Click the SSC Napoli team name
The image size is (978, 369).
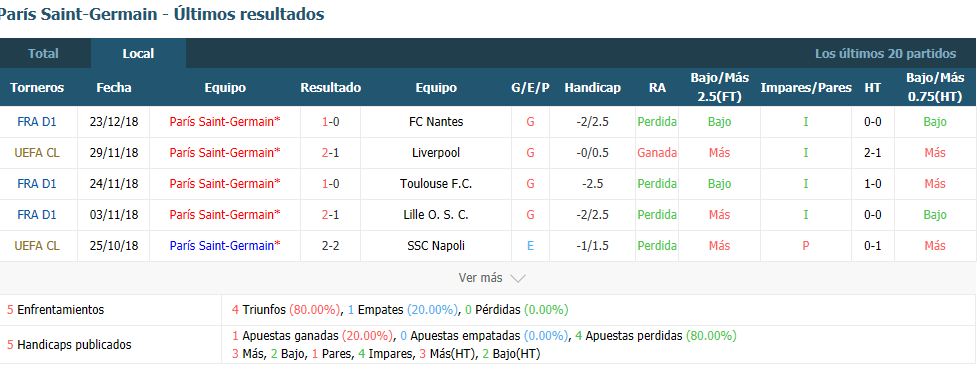[x=436, y=246]
